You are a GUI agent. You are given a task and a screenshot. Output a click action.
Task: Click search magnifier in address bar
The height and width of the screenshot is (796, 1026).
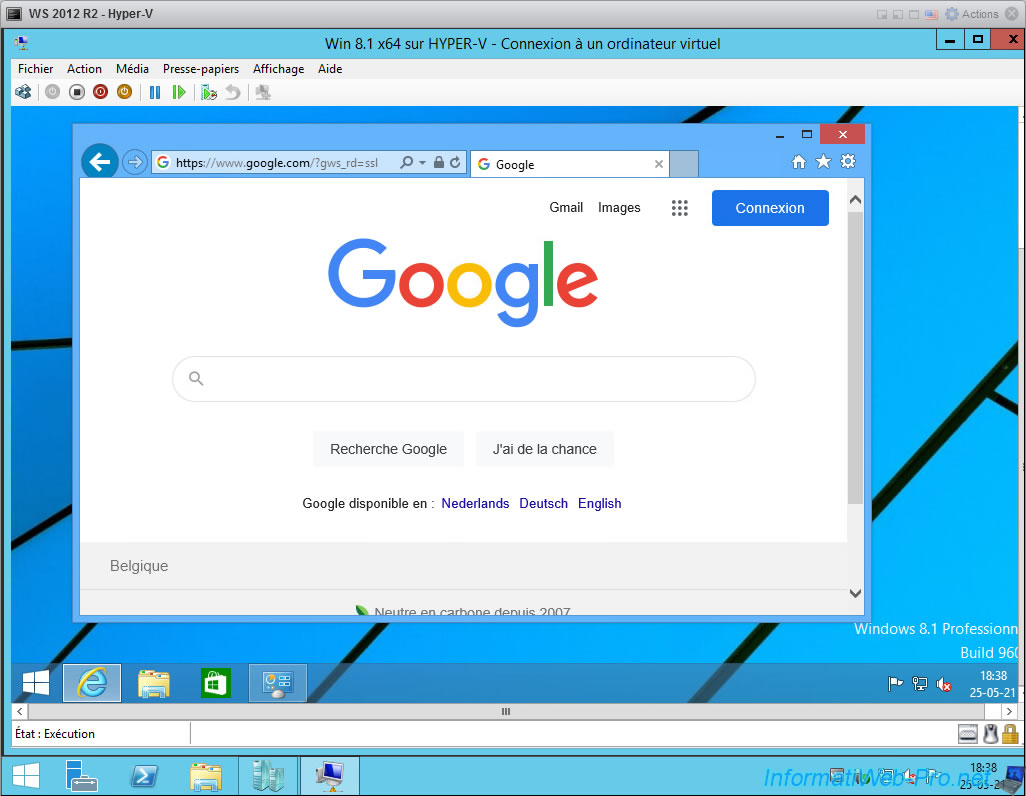[406, 162]
